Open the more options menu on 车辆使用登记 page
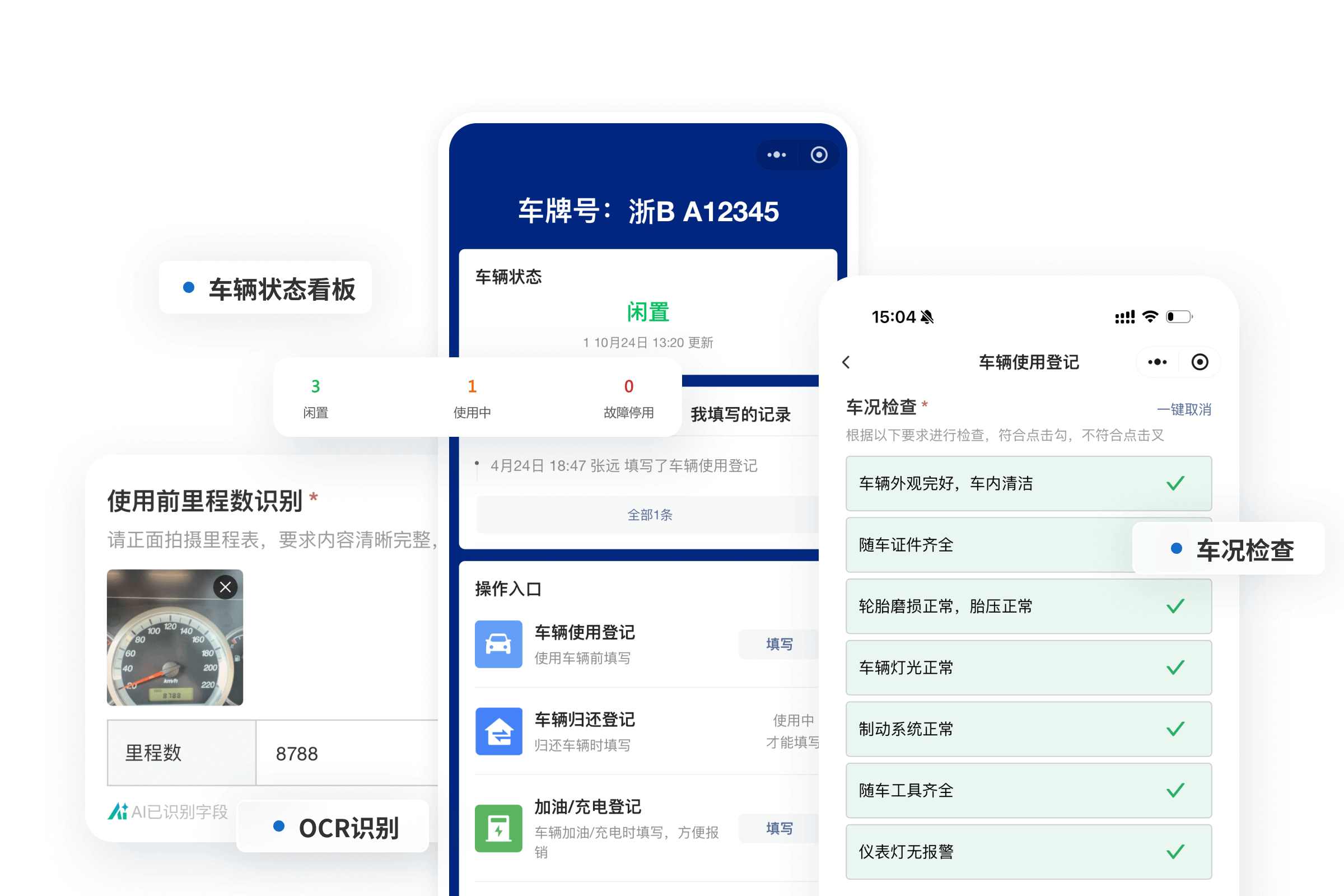This screenshot has height=896, width=1344. (x=1157, y=362)
